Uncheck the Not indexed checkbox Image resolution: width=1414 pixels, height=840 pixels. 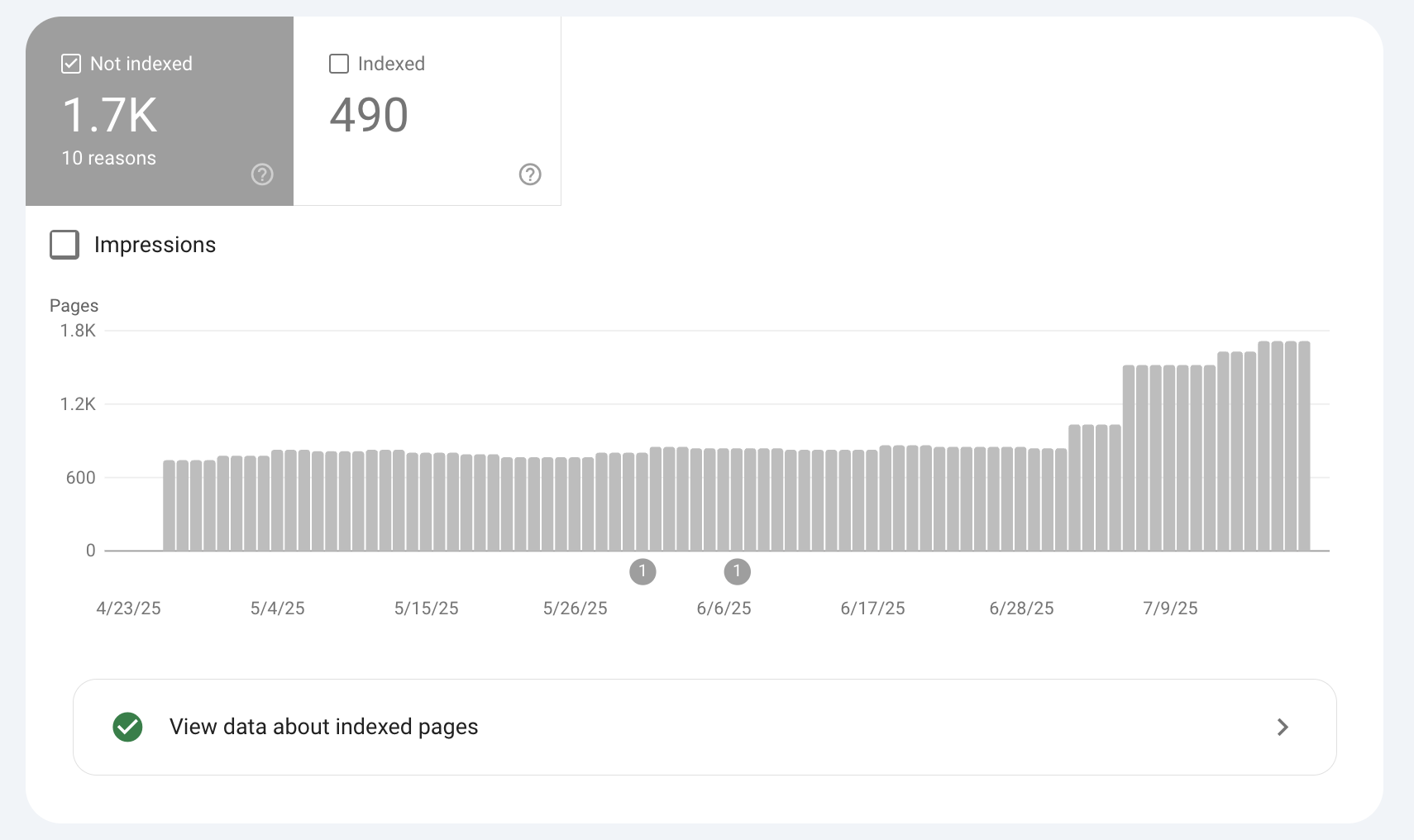point(70,63)
